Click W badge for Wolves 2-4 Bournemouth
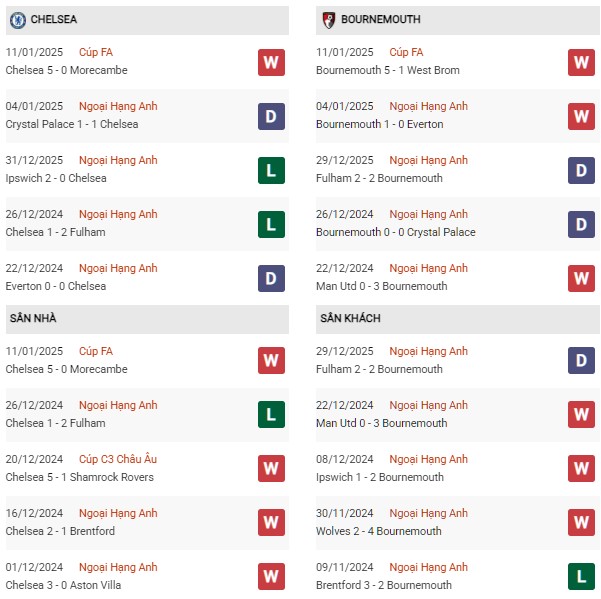 pyautogui.click(x=581, y=522)
